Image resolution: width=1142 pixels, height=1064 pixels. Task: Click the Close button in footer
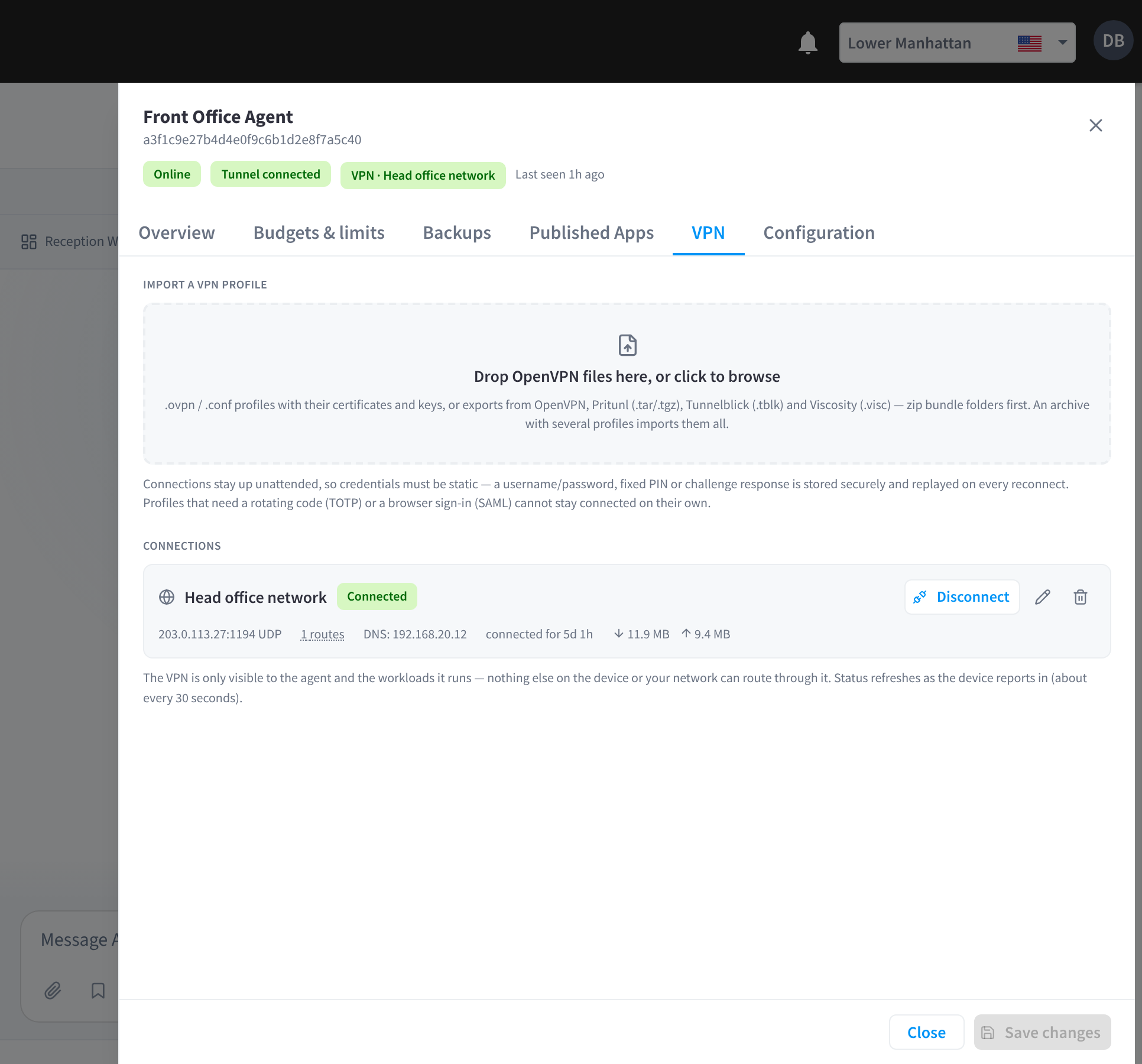pos(926,1032)
